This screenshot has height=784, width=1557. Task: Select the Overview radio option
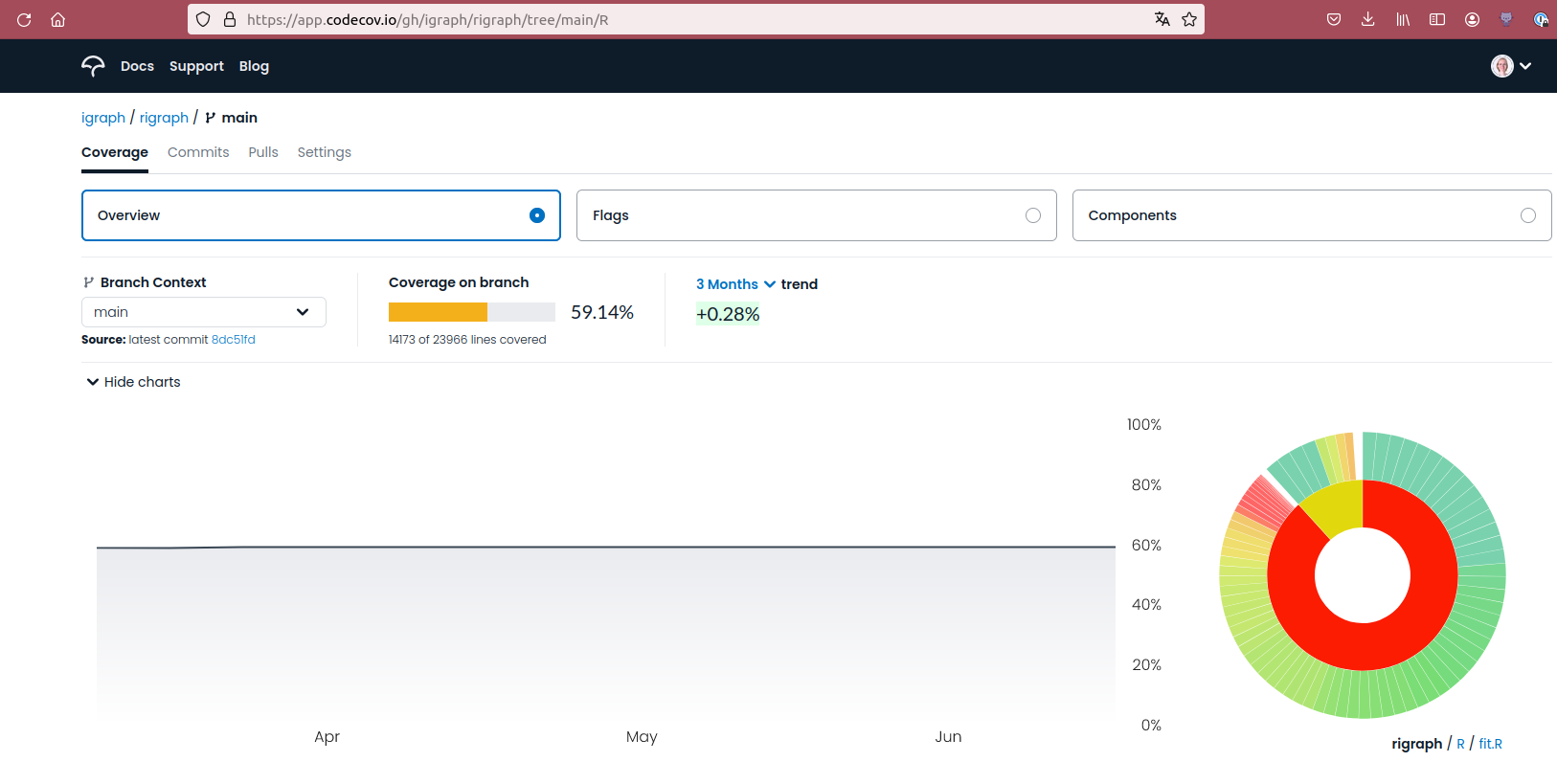pyautogui.click(x=537, y=215)
